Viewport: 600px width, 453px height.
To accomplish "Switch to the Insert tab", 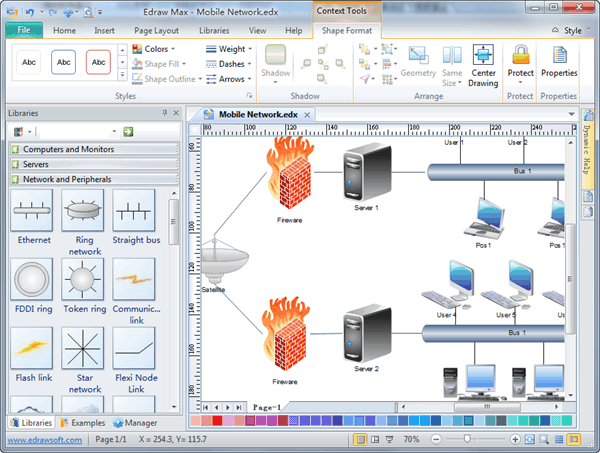I will pos(104,31).
